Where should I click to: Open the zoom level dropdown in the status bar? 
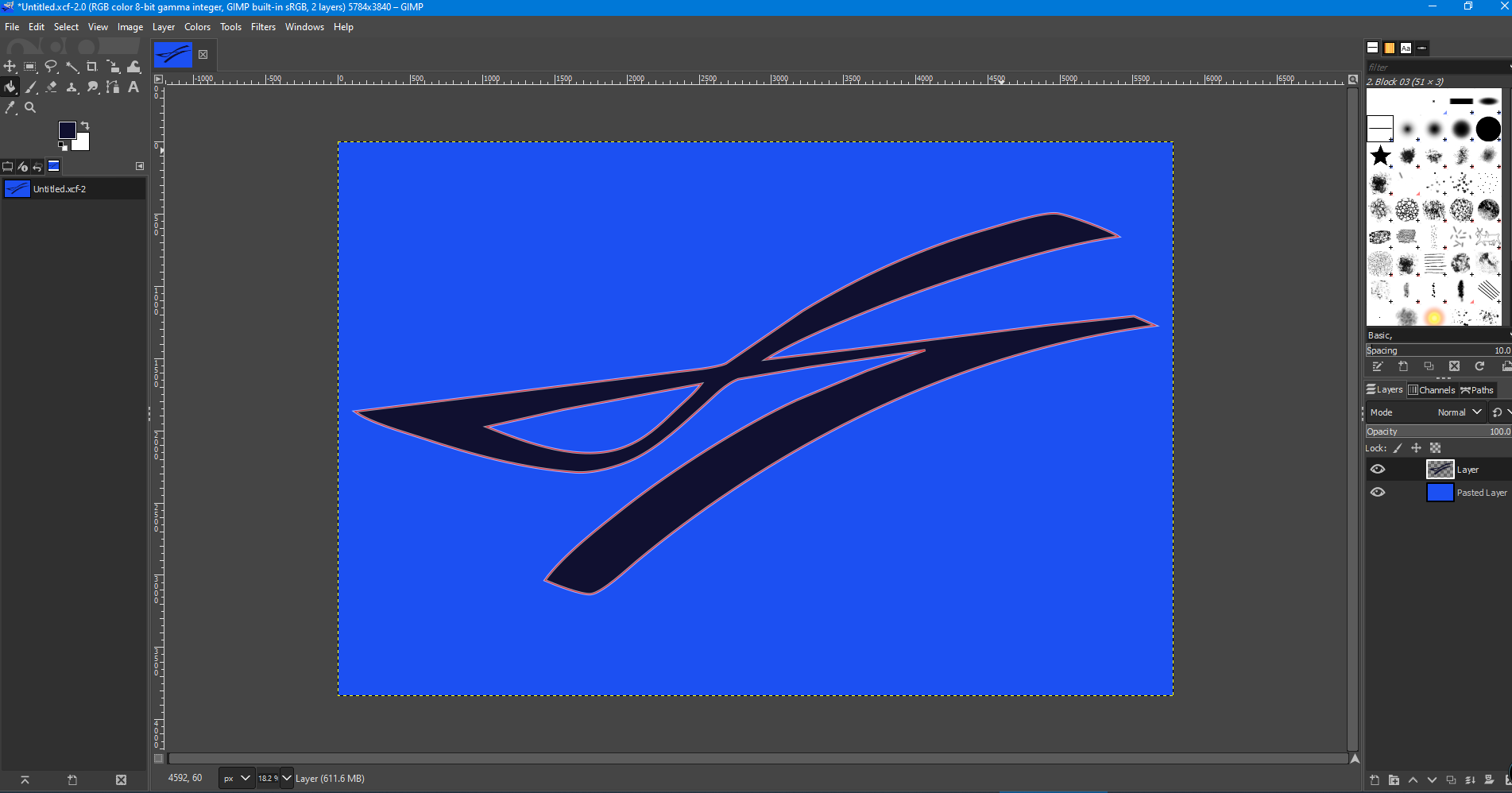[287, 779]
